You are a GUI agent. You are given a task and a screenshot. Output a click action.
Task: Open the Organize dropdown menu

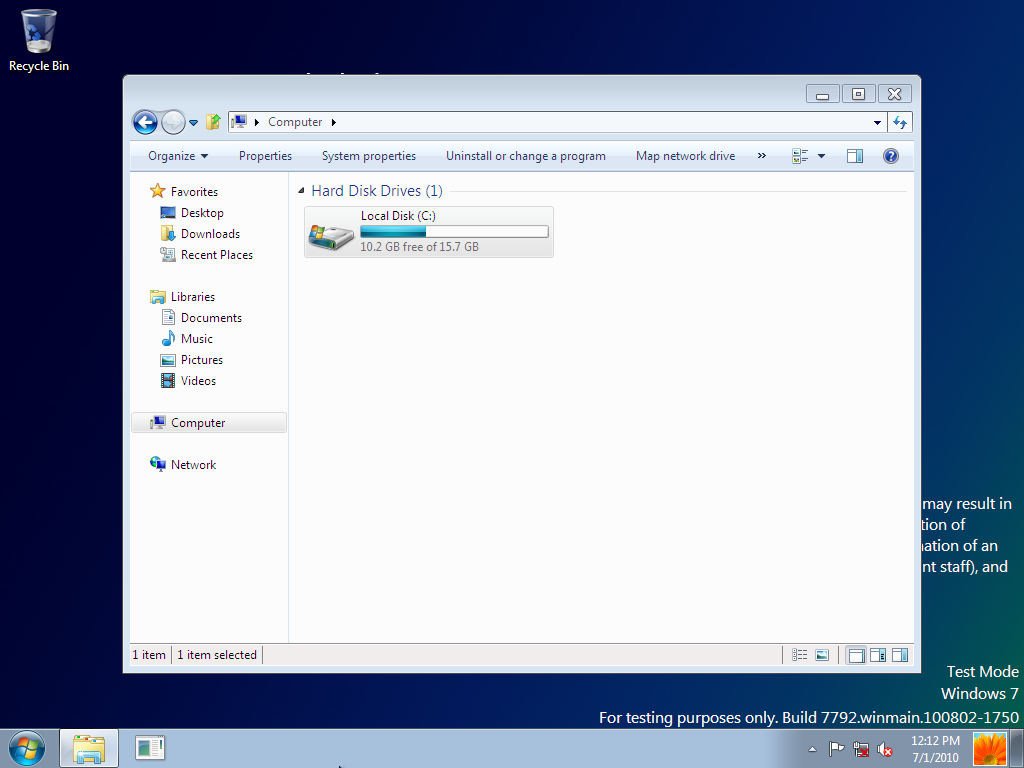178,156
